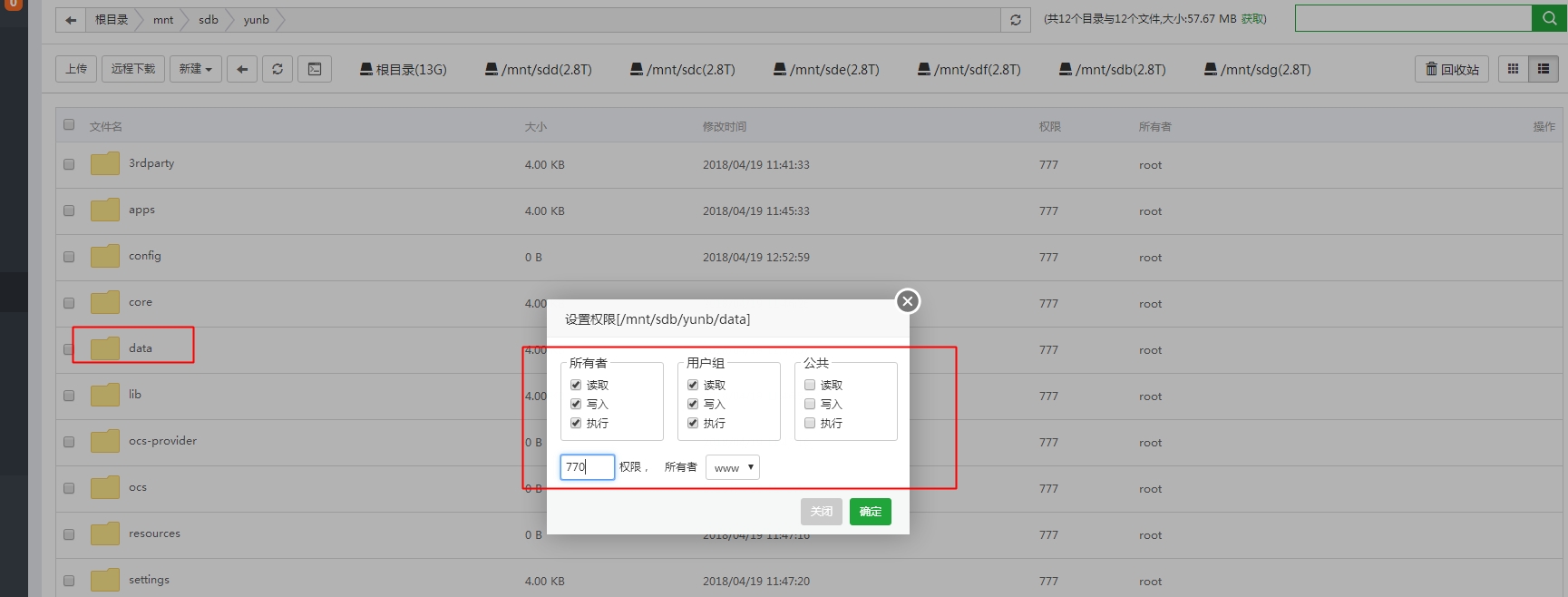The width and height of the screenshot is (1568, 597).
Task: Enable public 读取 (read) checkbox
Action: point(810,385)
